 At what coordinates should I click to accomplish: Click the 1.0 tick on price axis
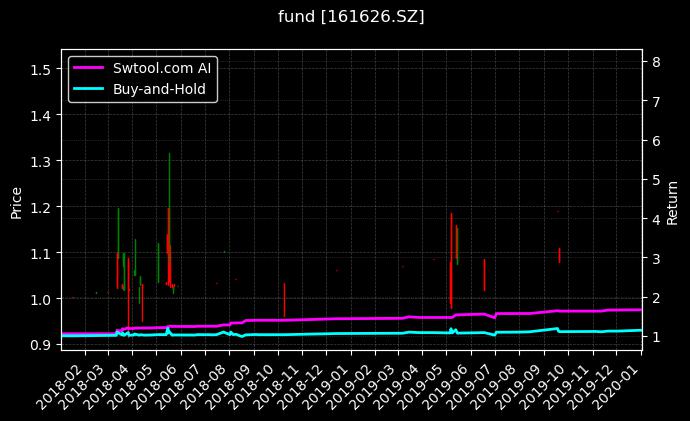[41, 299]
